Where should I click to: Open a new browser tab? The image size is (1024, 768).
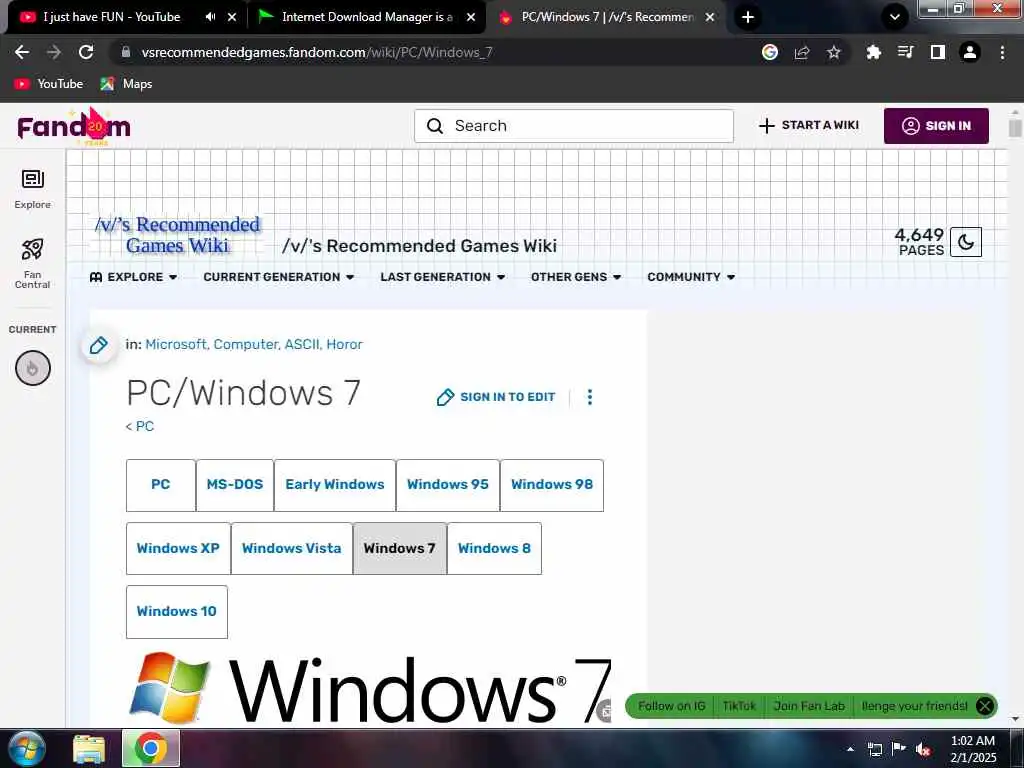click(748, 17)
